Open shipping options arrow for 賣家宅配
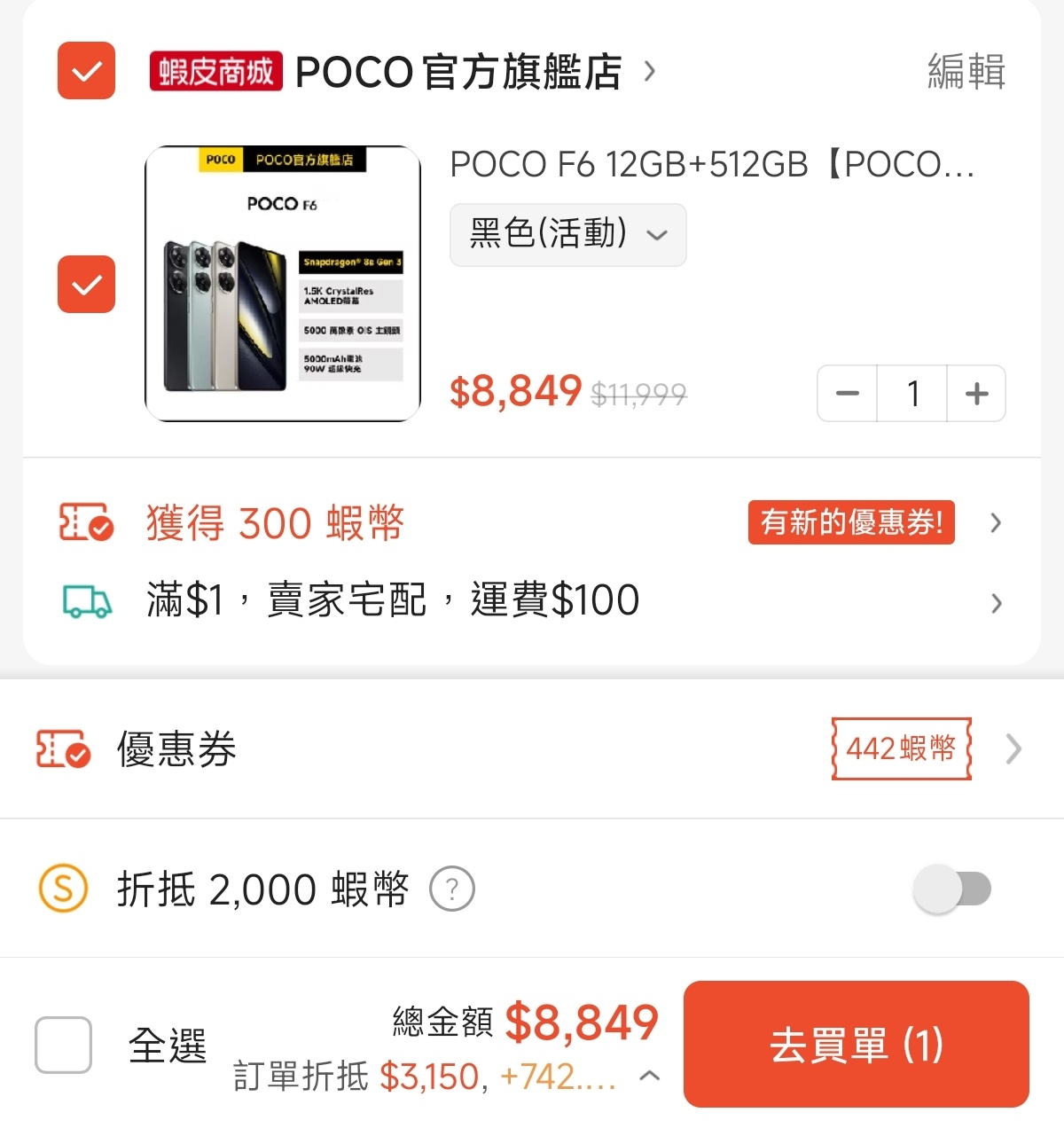 [x=996, y=603]
